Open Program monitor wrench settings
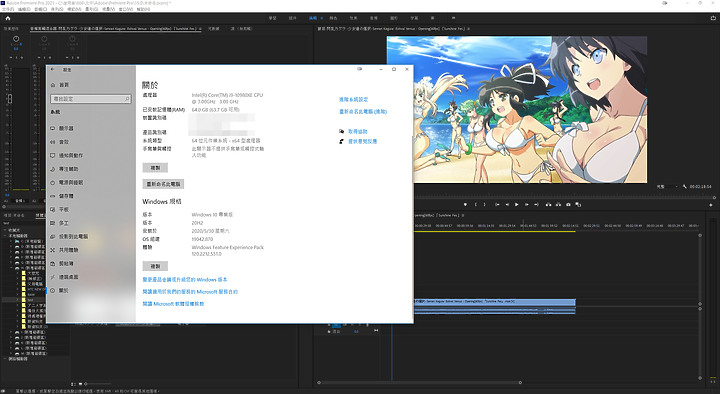This screenshot has height=394, width=720. tap(685, 186)
